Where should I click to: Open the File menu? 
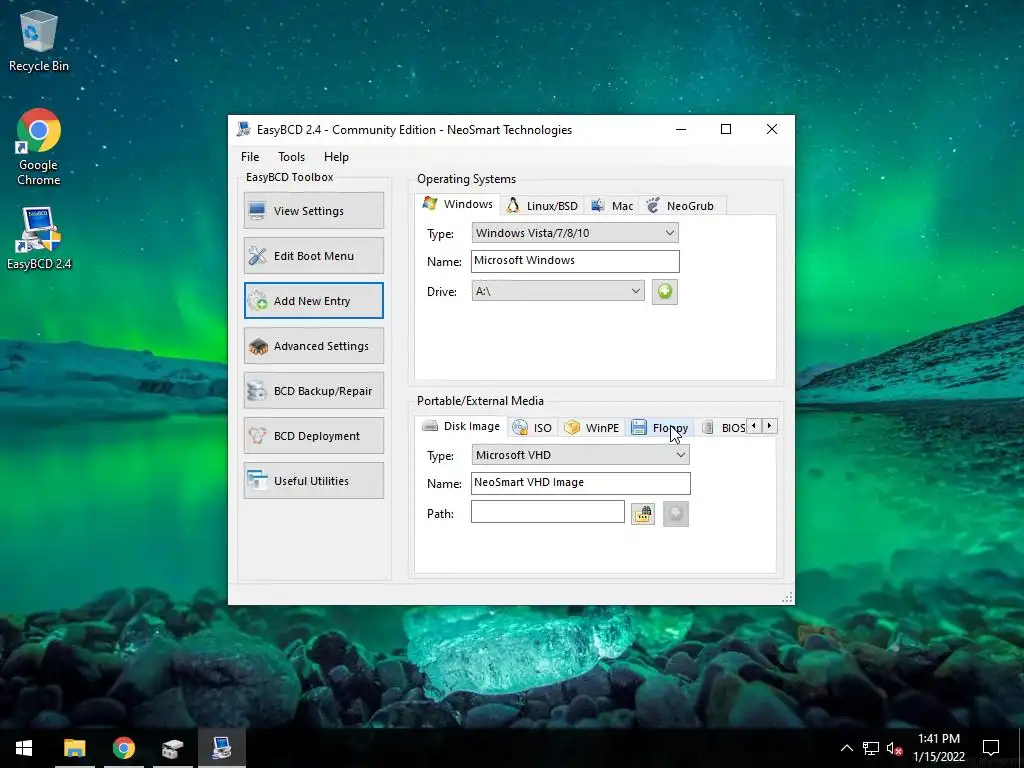click(x=250, y=157)
